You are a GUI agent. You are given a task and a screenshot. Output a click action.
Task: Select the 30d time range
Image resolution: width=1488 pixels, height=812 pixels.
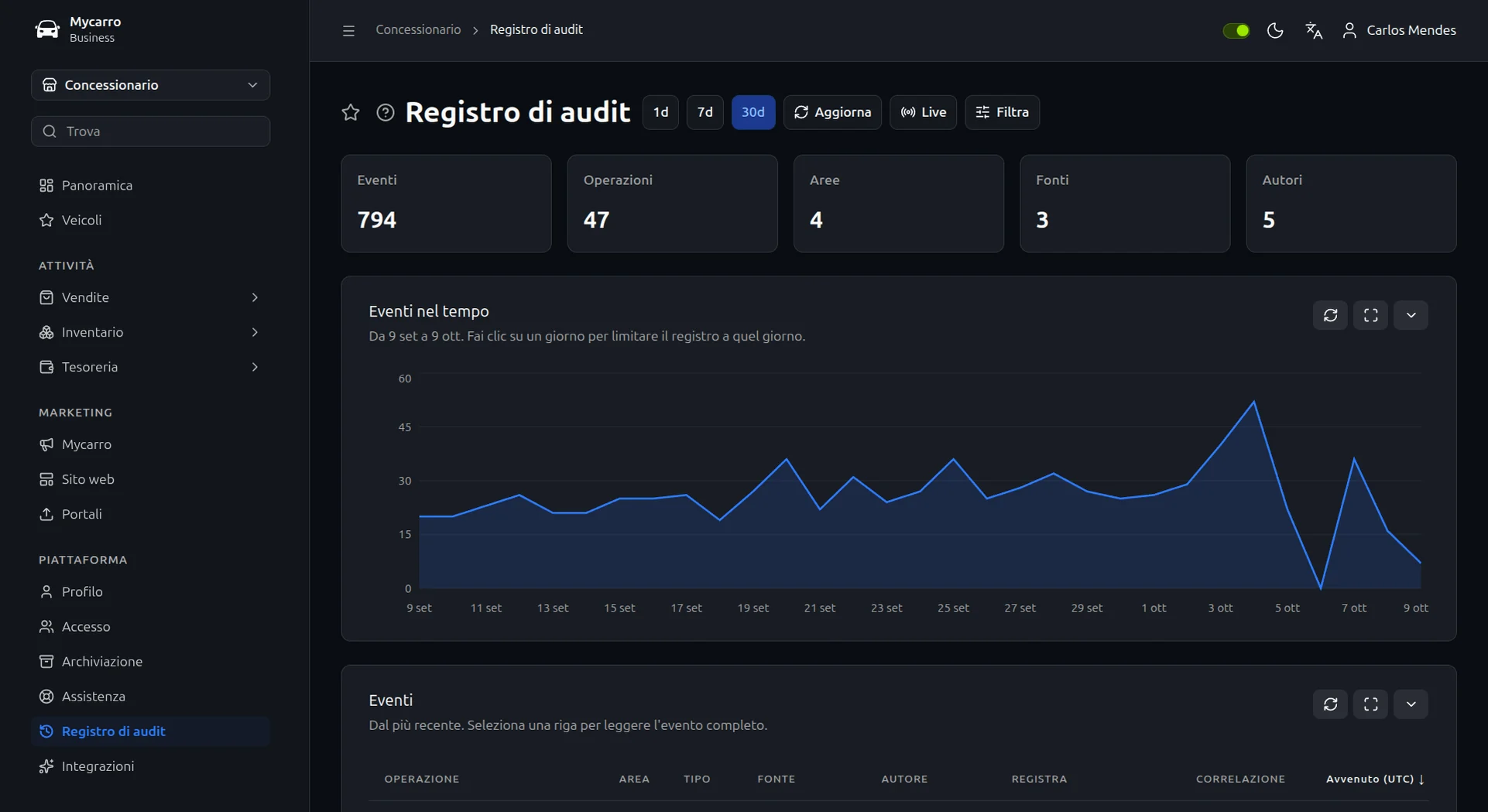[x=753, y=112]
